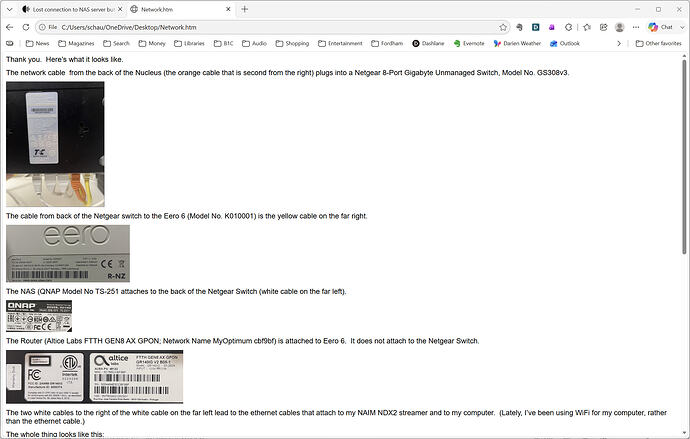The width and height of the screenshot is (690, 439).
Task: Open the Search favorites folder
Action: (x=117, y=44)
